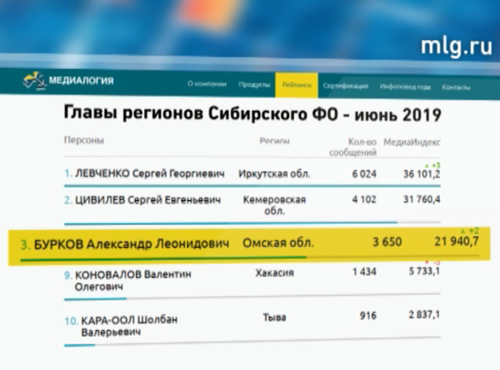500x370 pixels.
Task: Click the 'Омская обл.' region cell
Action: 278,243
